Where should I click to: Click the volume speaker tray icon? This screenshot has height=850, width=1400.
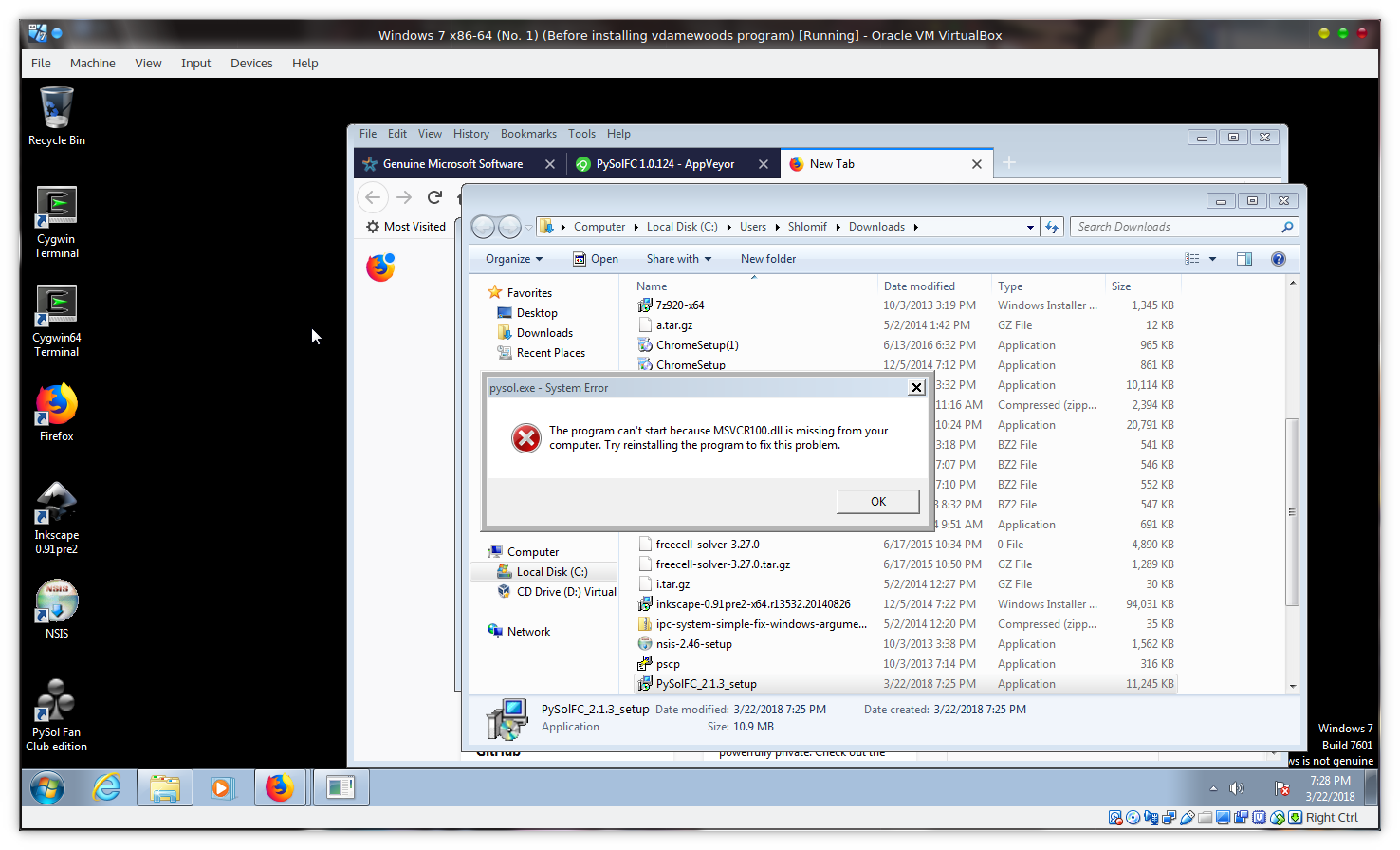[x=1236, y=788]
